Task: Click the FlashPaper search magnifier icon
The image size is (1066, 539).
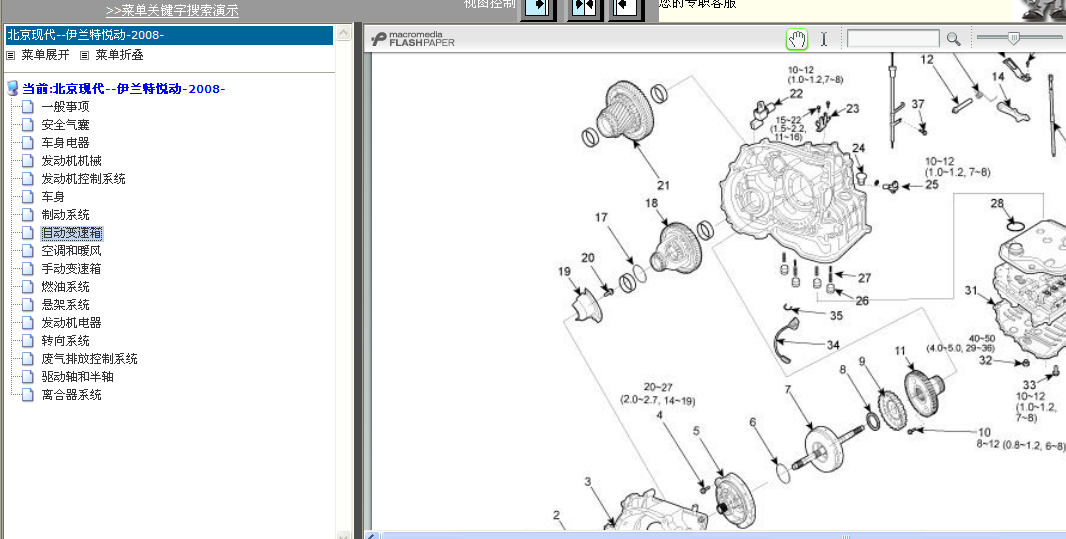Action: [953, 39]
